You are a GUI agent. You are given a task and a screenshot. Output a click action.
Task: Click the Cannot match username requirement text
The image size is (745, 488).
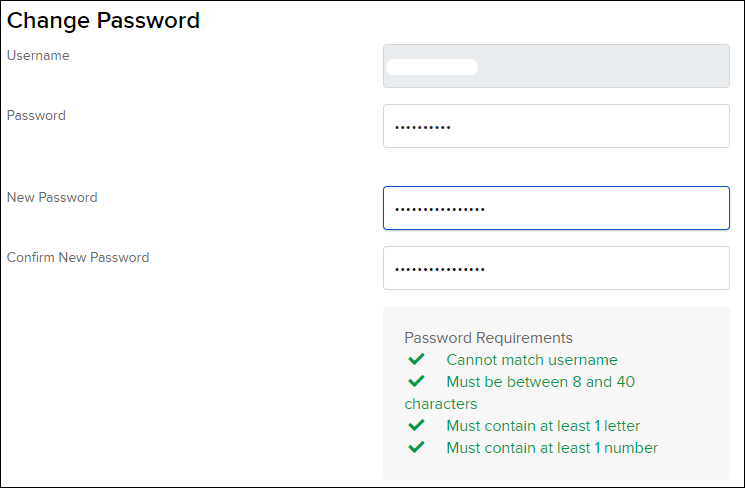point(532,360)
